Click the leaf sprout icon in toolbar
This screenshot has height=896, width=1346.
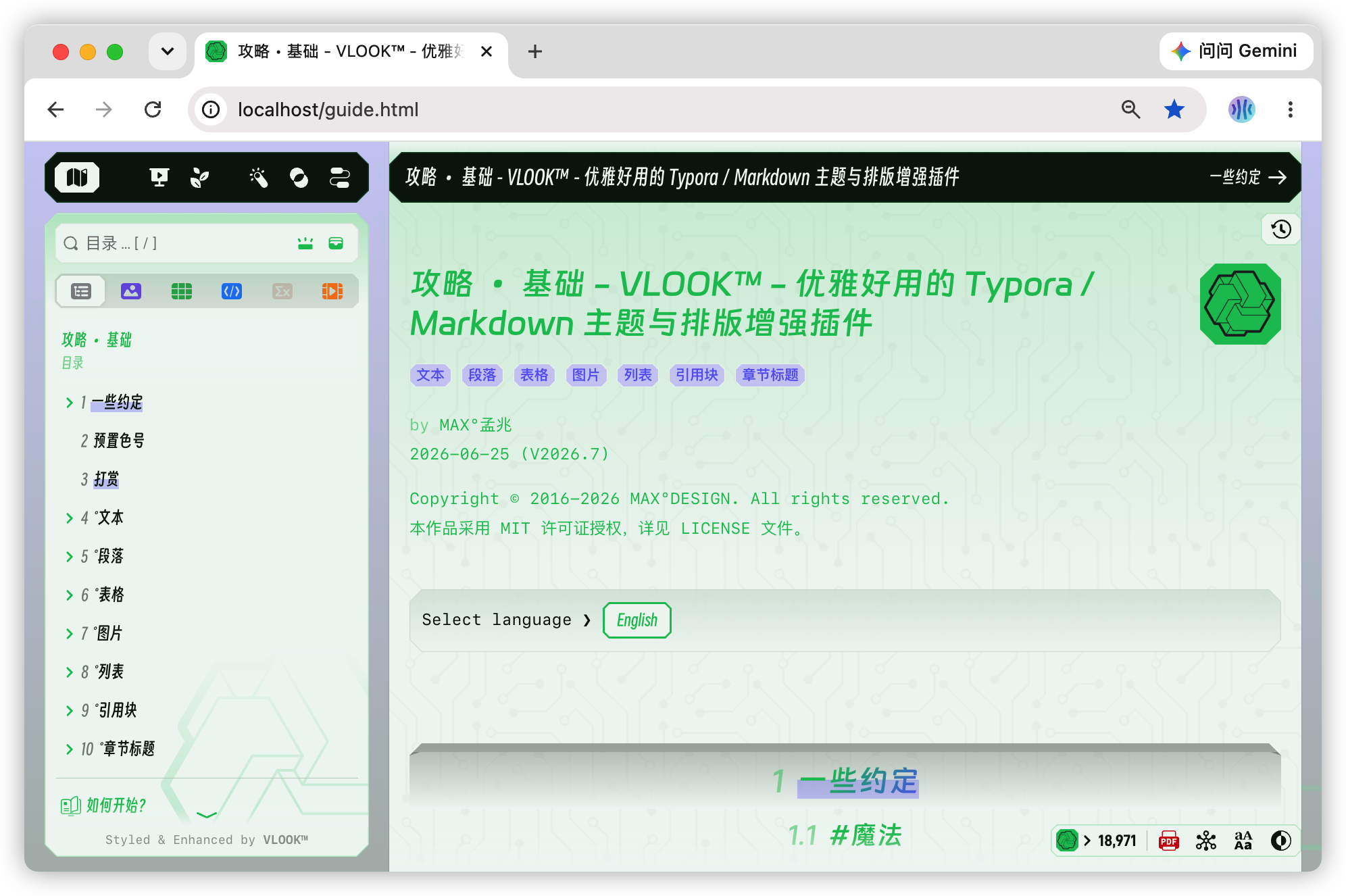(x=199, y=178)
